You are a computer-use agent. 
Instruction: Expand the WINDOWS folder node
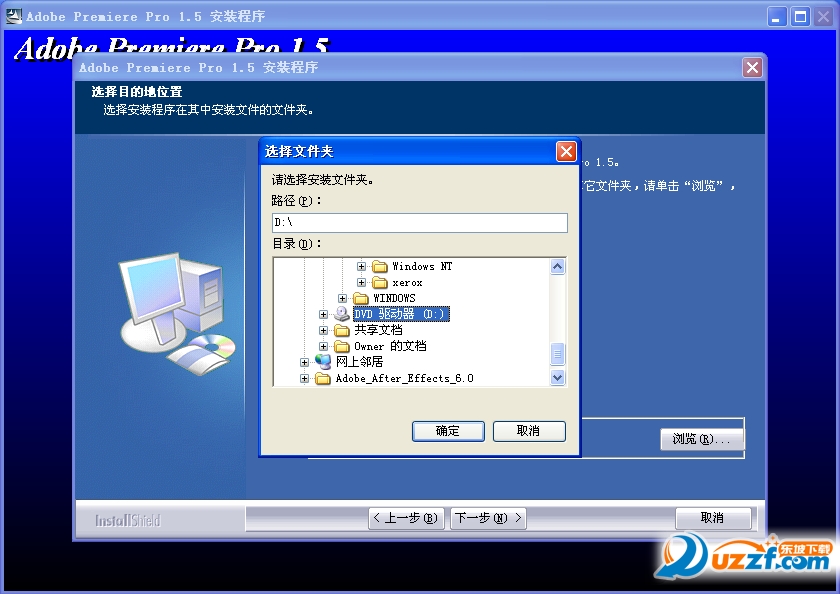click(342, 298)
